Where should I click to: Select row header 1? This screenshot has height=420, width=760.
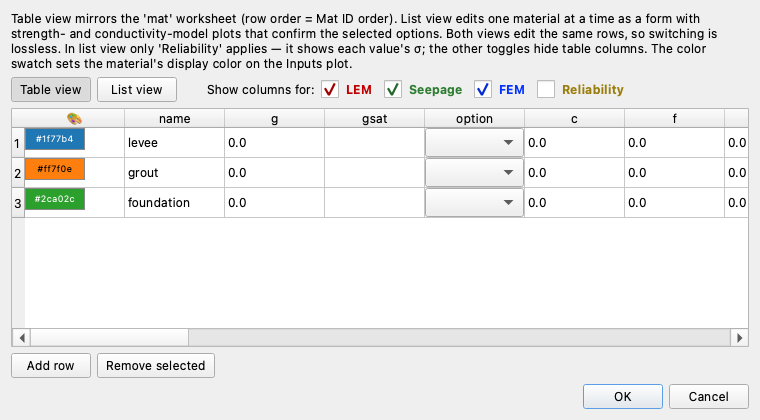[18, 143]
